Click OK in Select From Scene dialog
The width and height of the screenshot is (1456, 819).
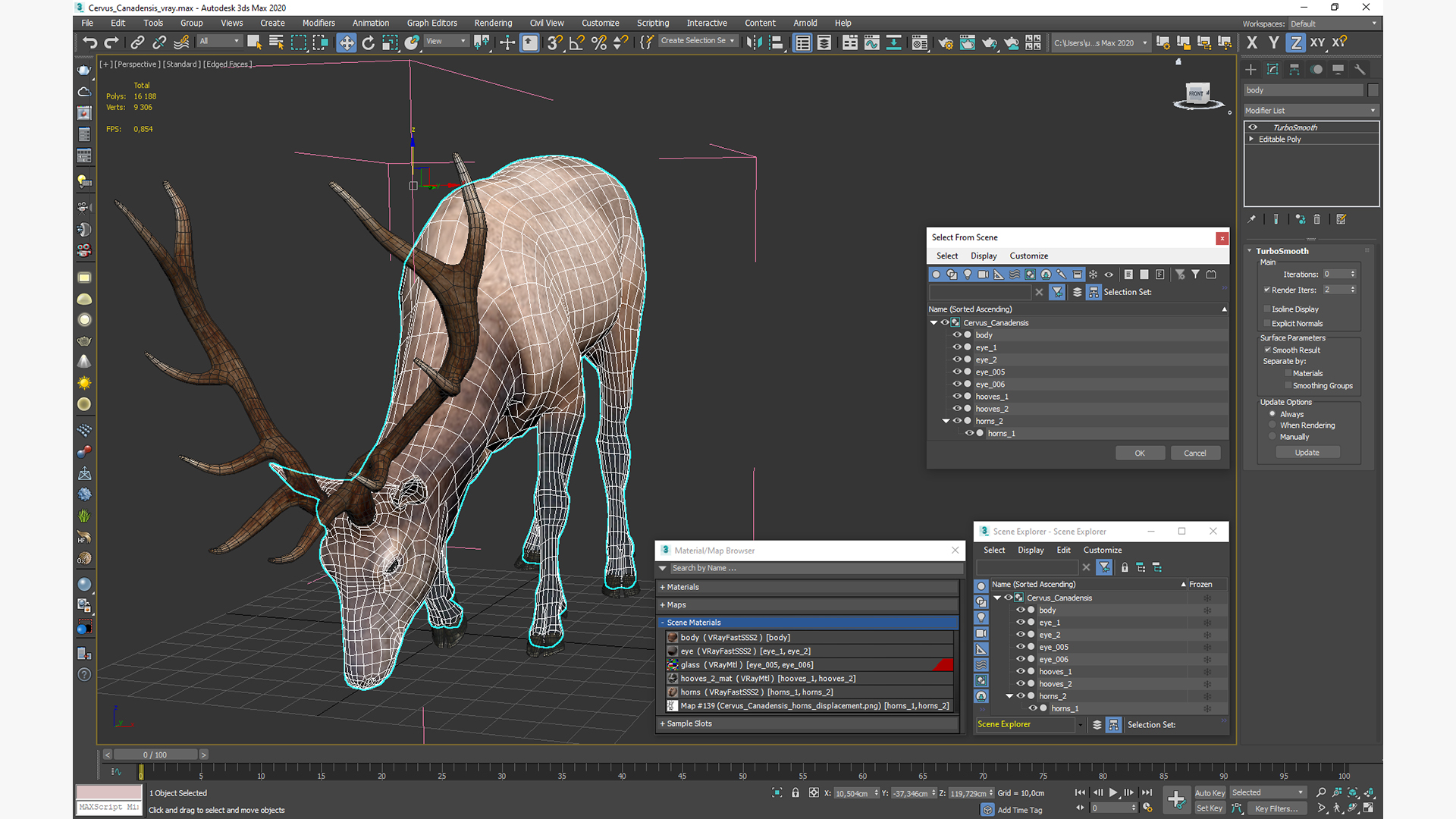point(1140,453)
